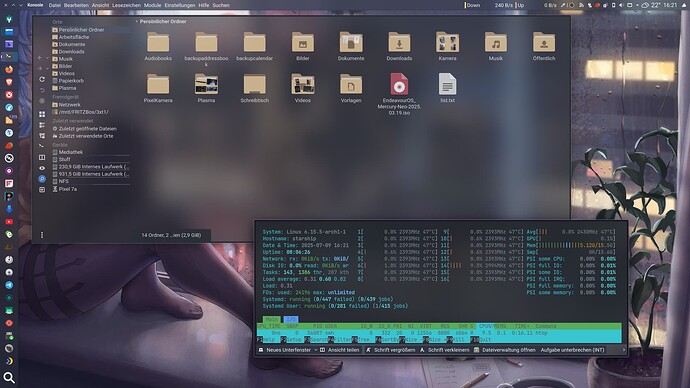The height and width of the screenshot is (388, 690).
Task: Open the Vorlagen folder
Action: click(x=351, y=88)
